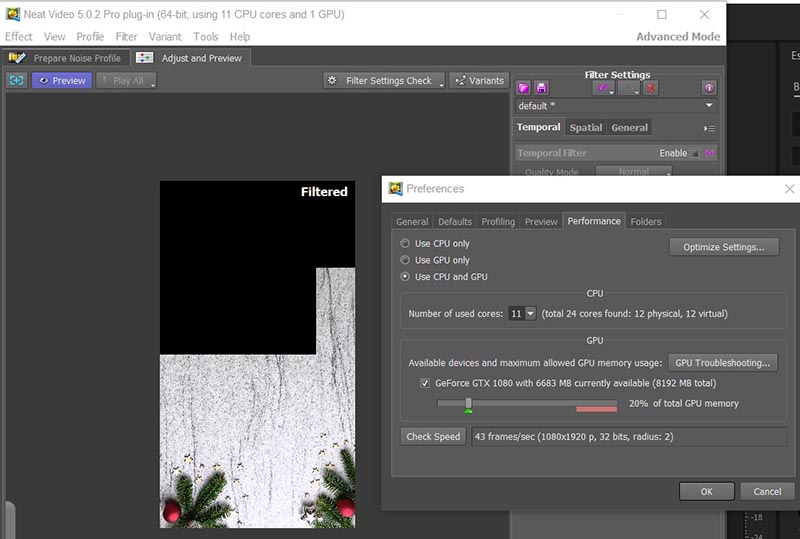Screen dimensions: 800x539
Task: Open the filter preset folder icon
Action: click(x=523, y=88)
